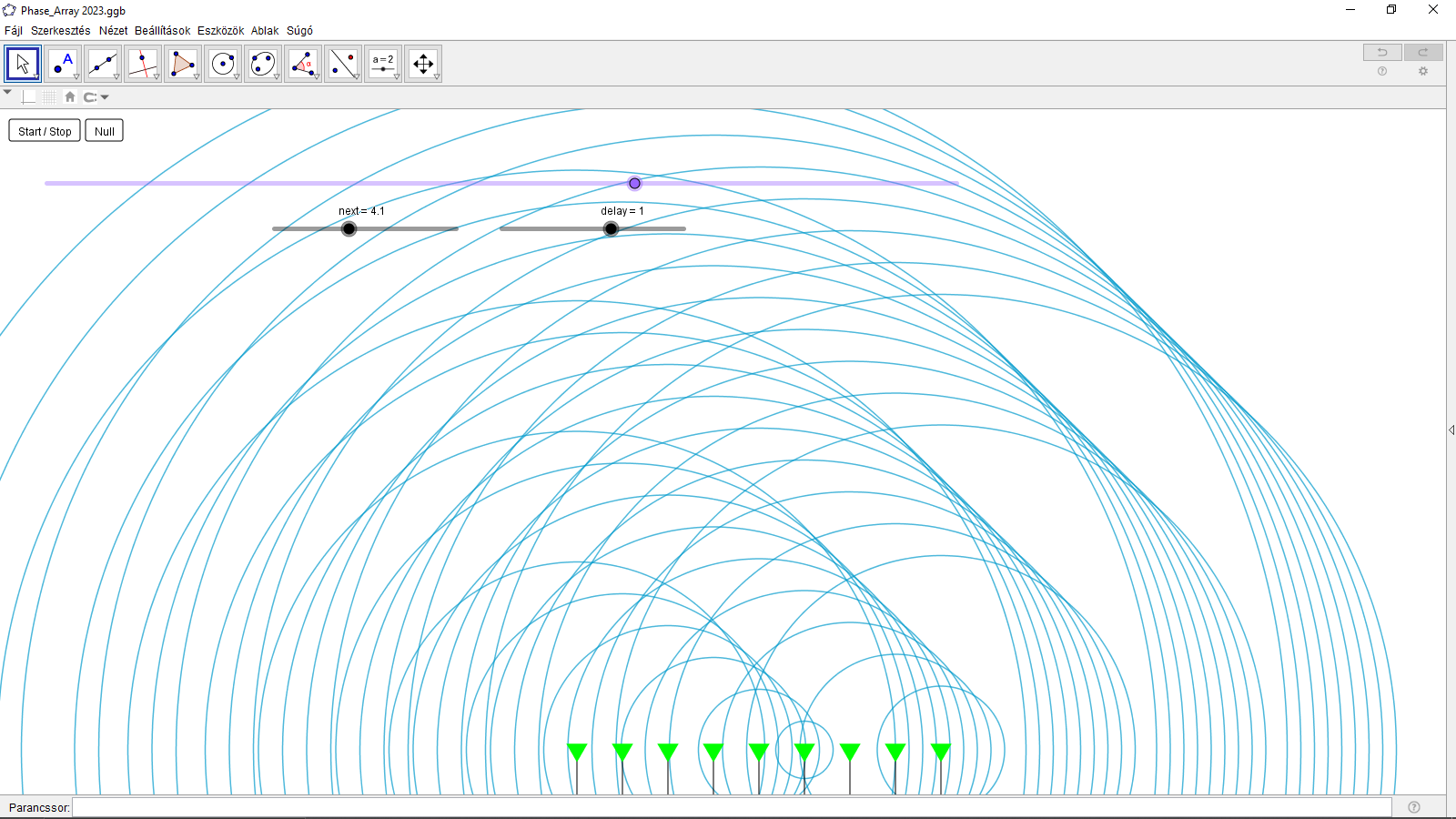
Task: Select the Reflect about Line tool
Action: 343,64
